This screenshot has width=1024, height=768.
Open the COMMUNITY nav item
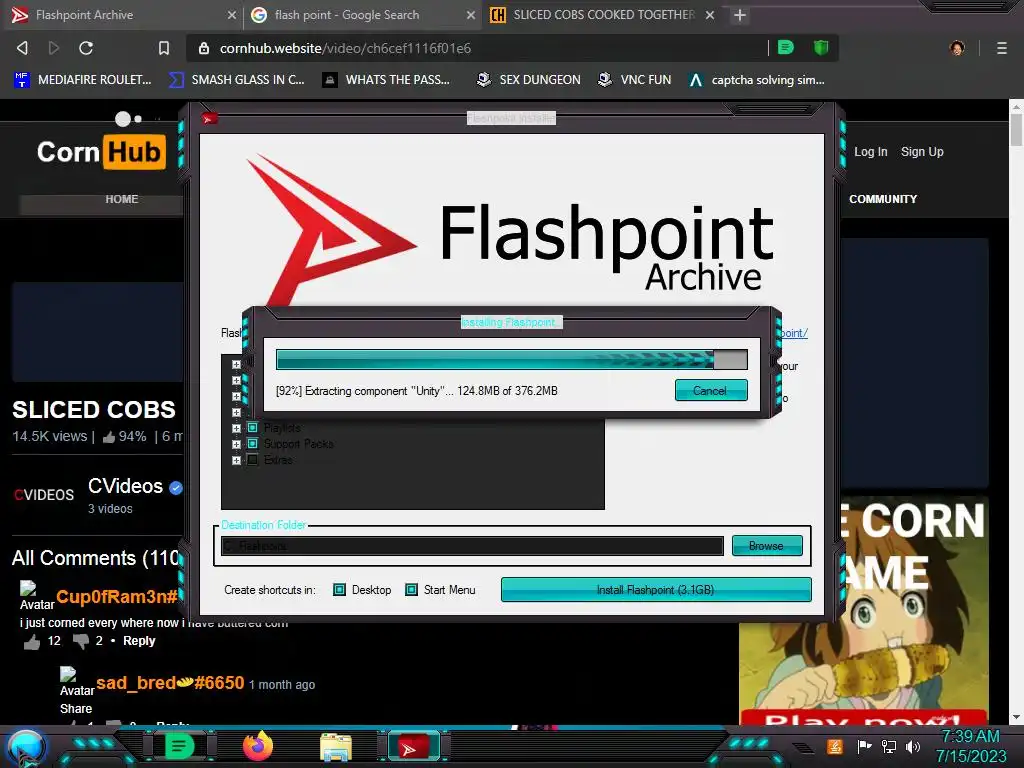[883, 199]
